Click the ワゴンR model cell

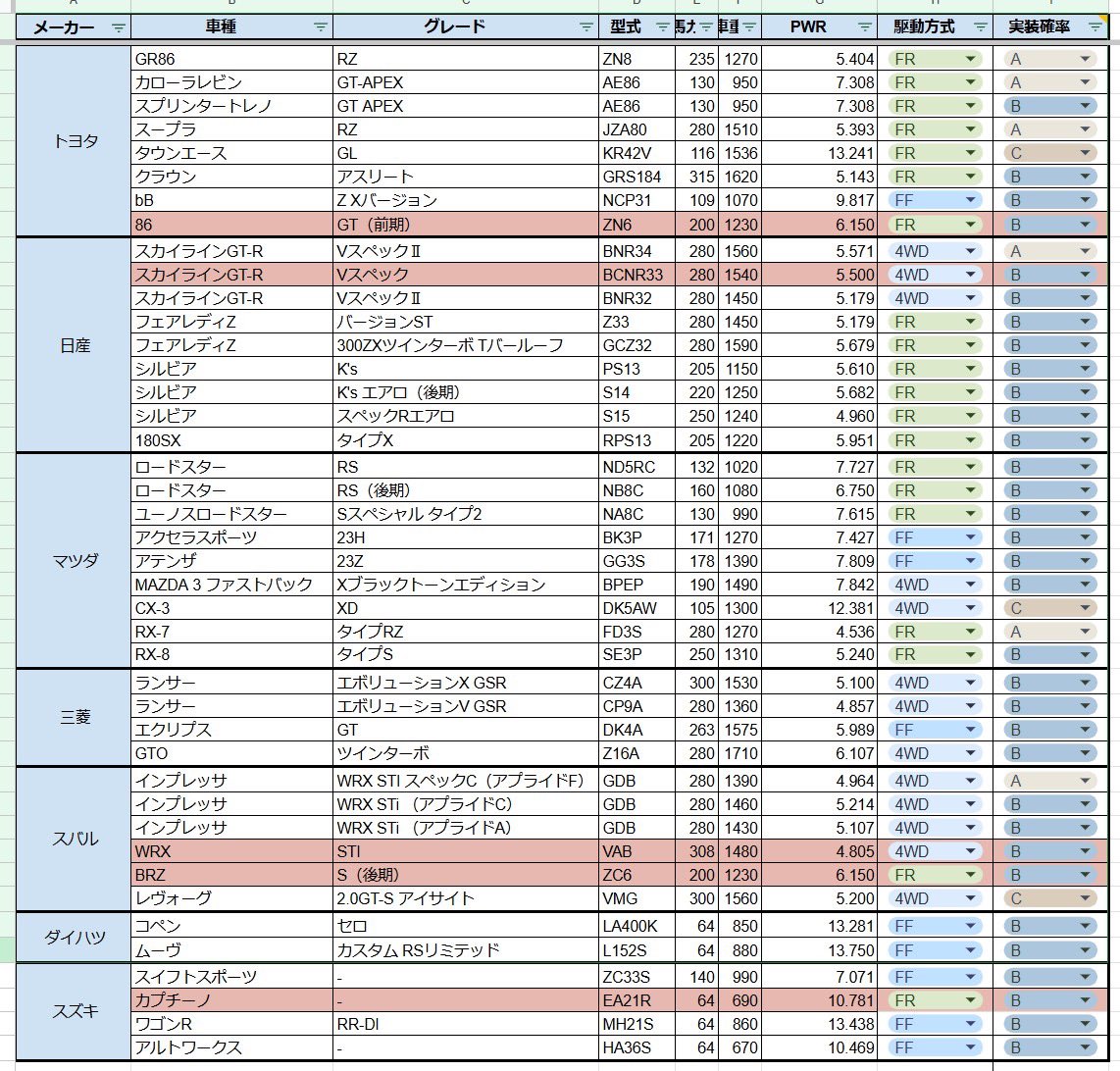pyautogui.click(x=232, y=1024)
